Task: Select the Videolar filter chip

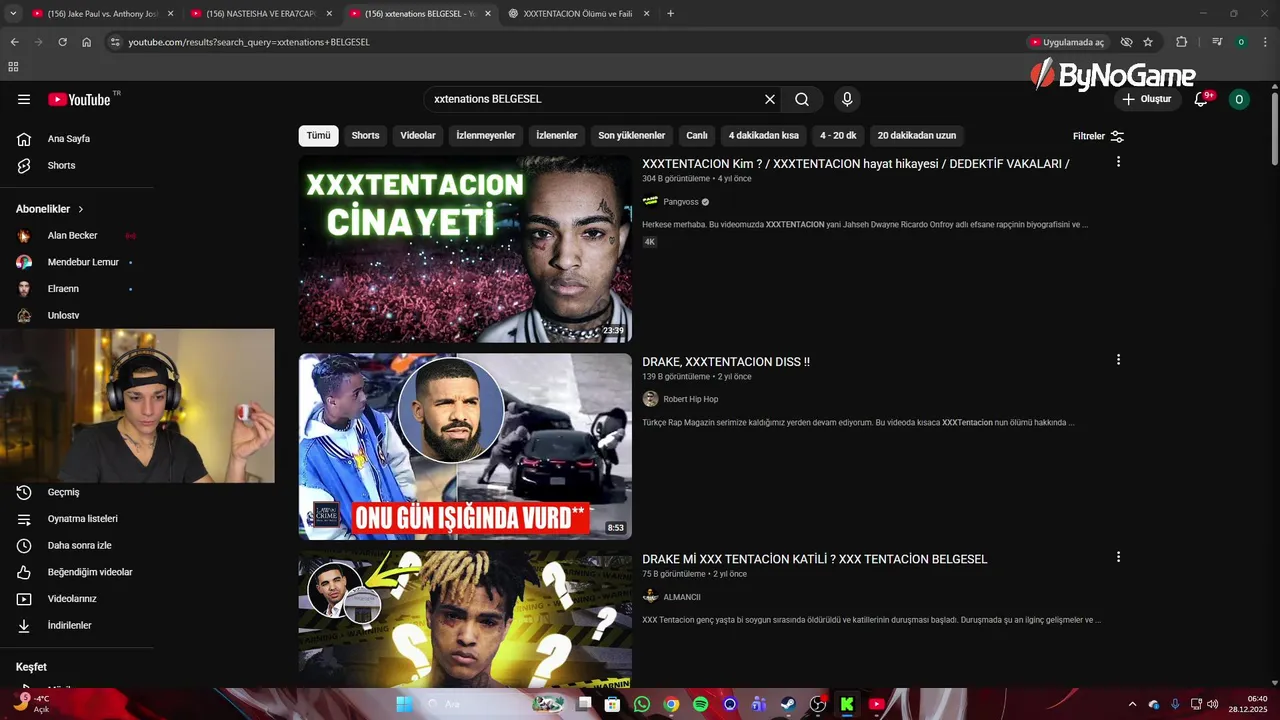Action: [x=418, y=136]
